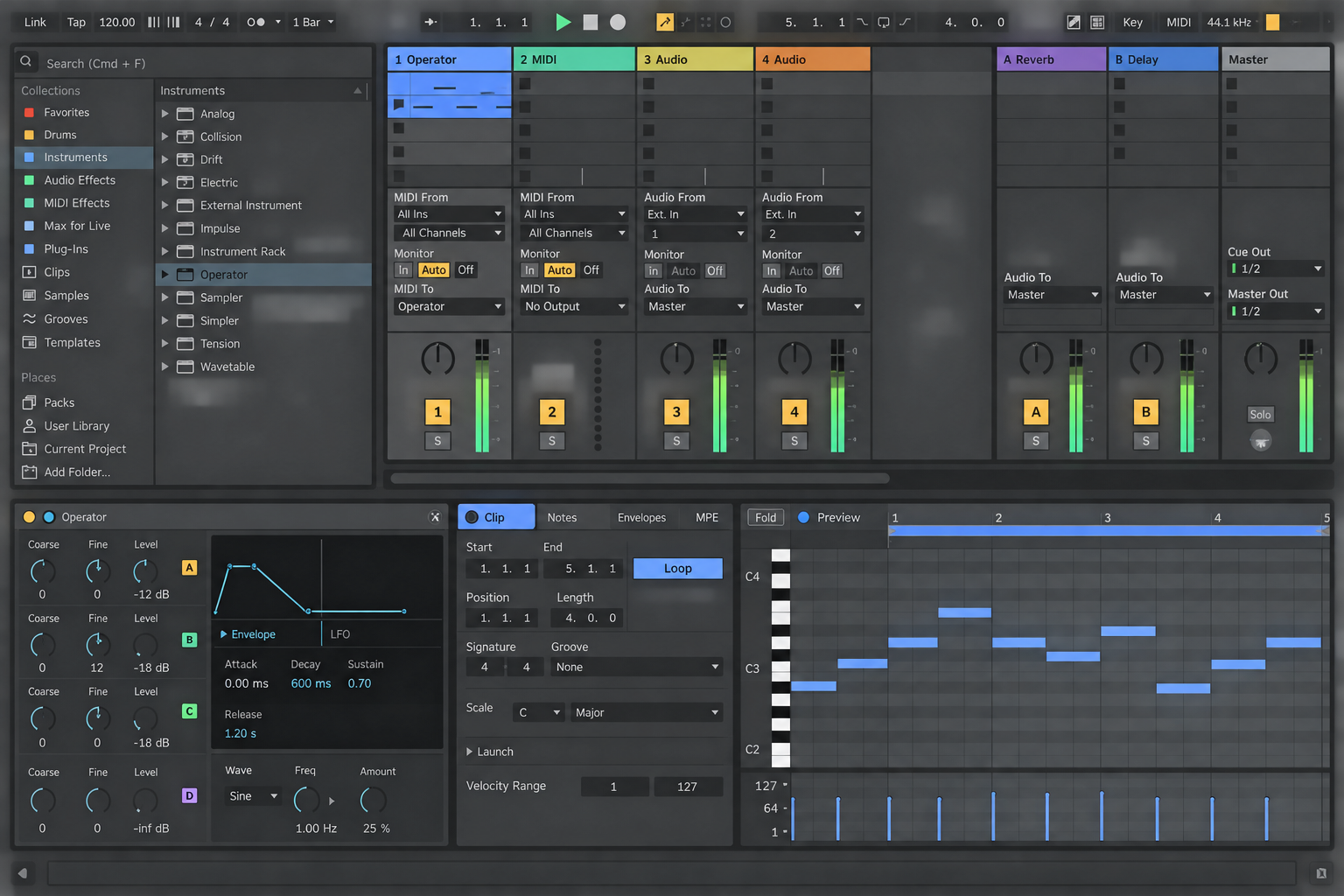This screenshot has height=896, width=1344.
Task: Turn the track 1 pan knob
Action: point(438,359)
